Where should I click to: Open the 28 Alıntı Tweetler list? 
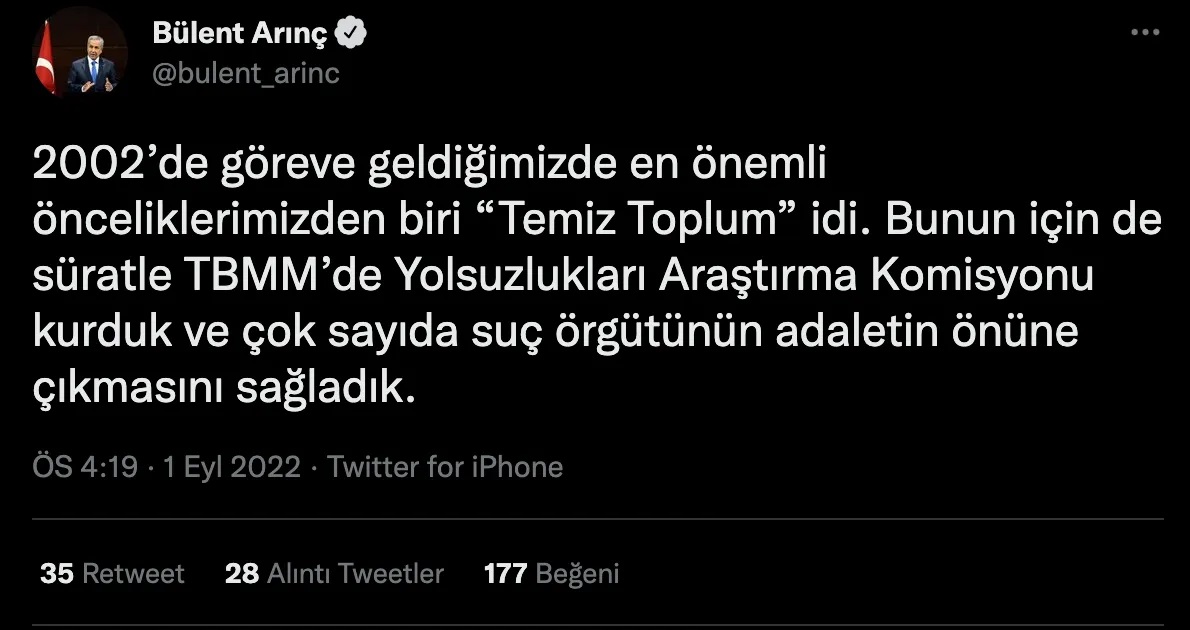pyautogui.click(x=334, y=573)
